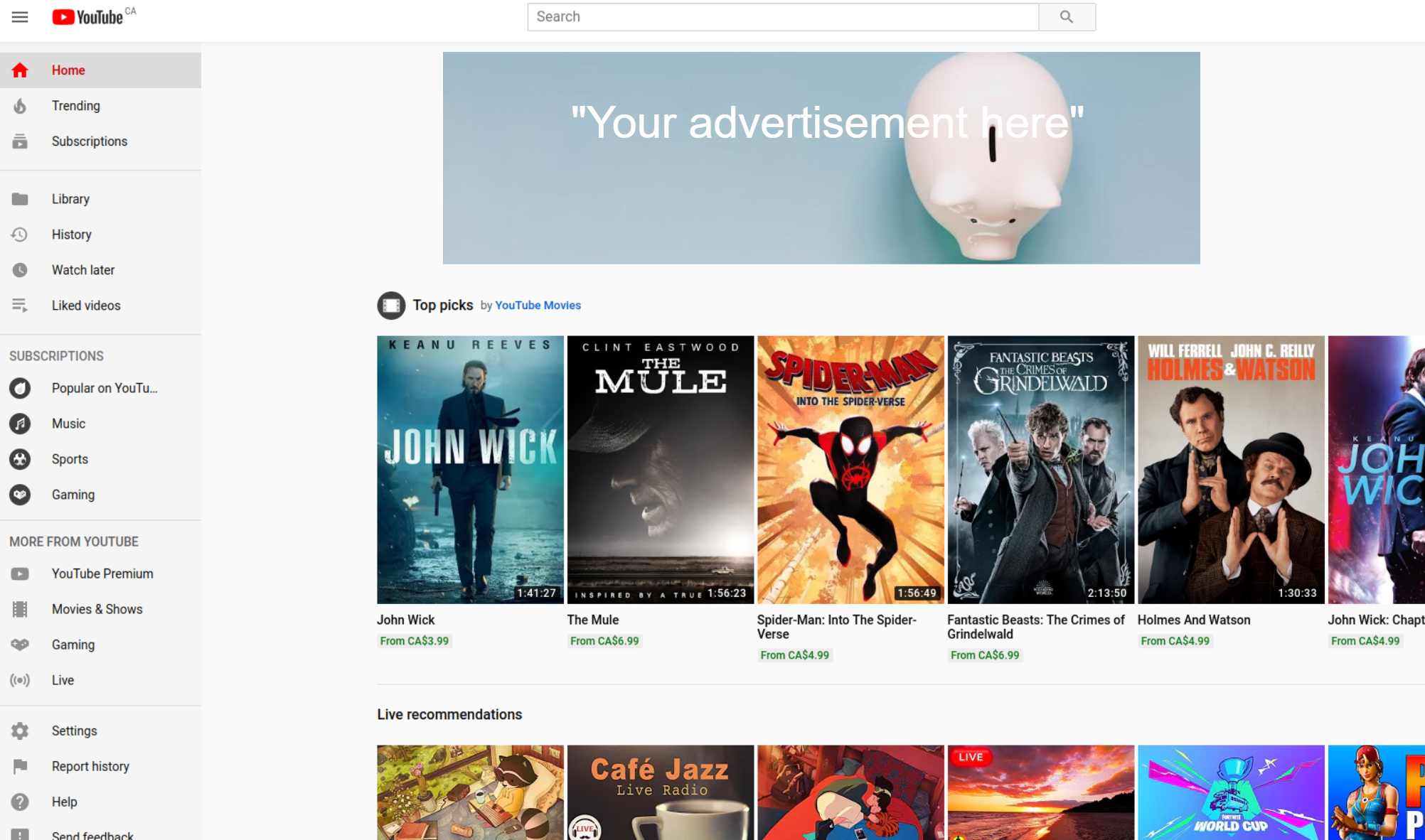The image size is (1425, 840).
Task: Open the hamburger guide menu
Action: point(20,17)
